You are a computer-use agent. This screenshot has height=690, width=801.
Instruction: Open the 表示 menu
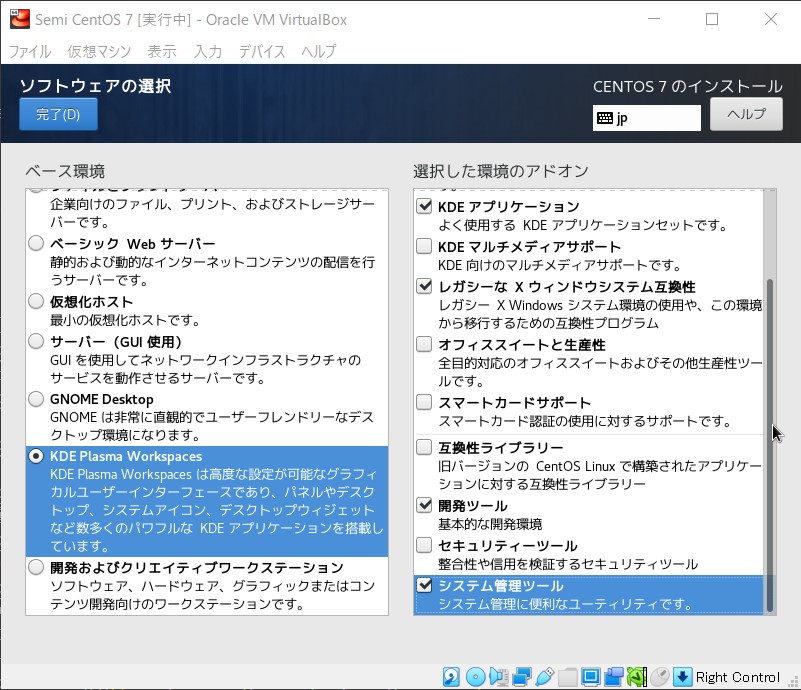pos(162,51)
